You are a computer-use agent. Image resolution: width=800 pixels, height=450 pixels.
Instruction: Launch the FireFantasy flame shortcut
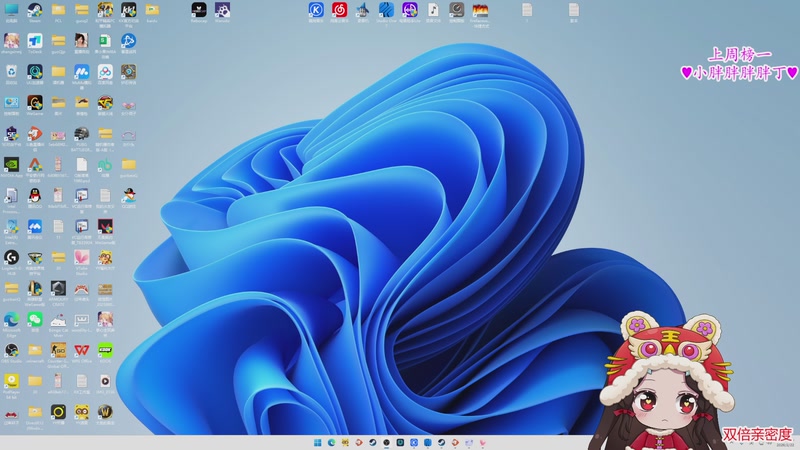pyautogui.click(x=480, y=10)
